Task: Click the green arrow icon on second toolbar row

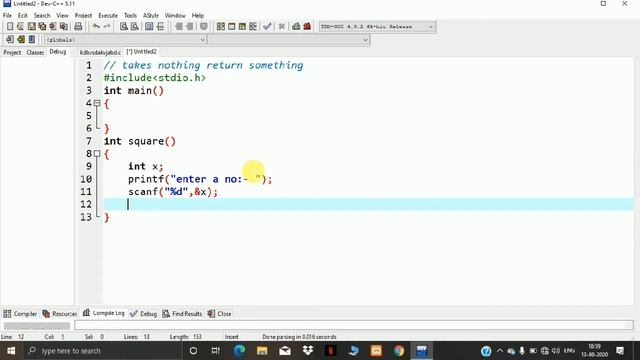Action: click(x=21, y=40)
